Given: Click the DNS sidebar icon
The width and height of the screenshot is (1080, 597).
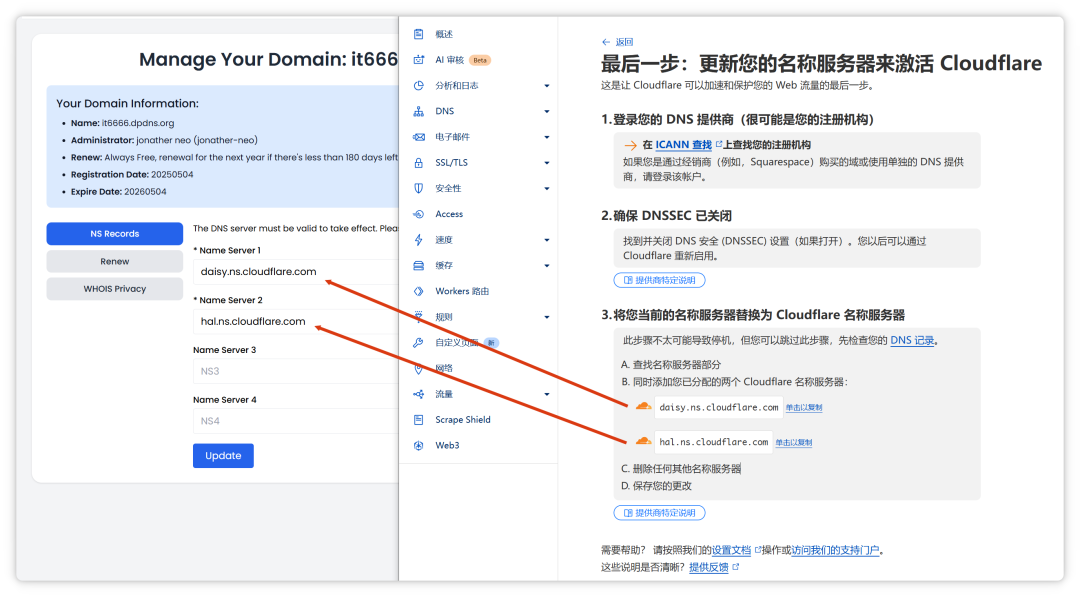Looking at the screenshot, I should coord(418,111).
